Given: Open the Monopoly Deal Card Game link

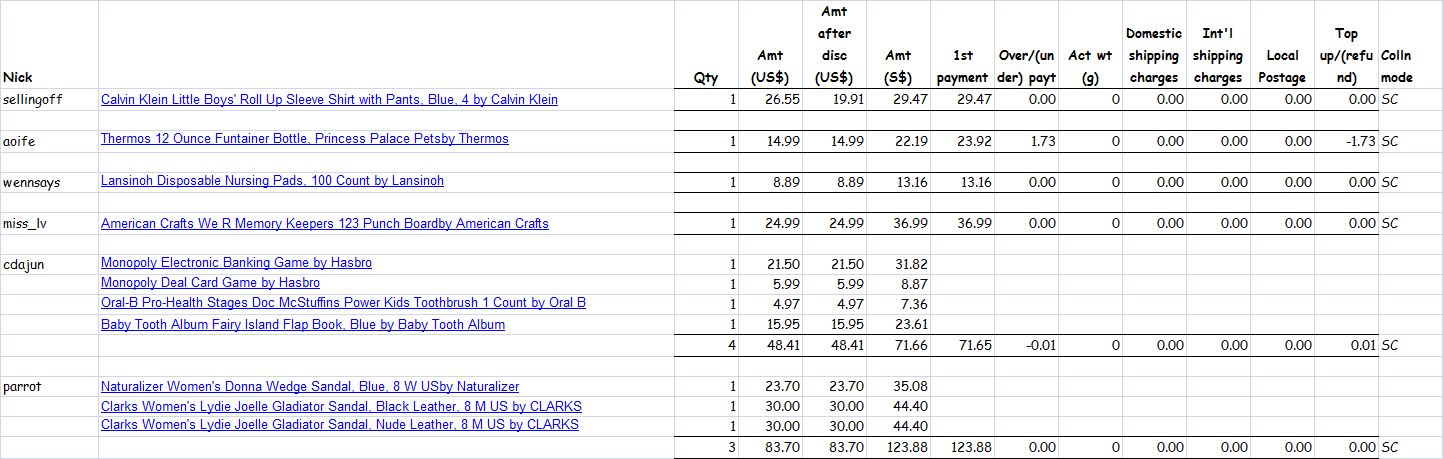Looking at the screenshot, I should click(211, 283).
